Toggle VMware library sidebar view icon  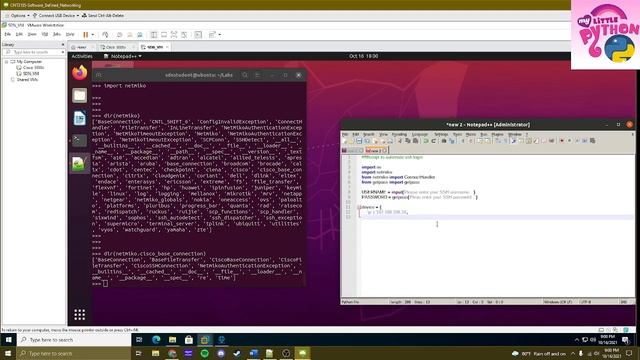(x=154, y=35)
